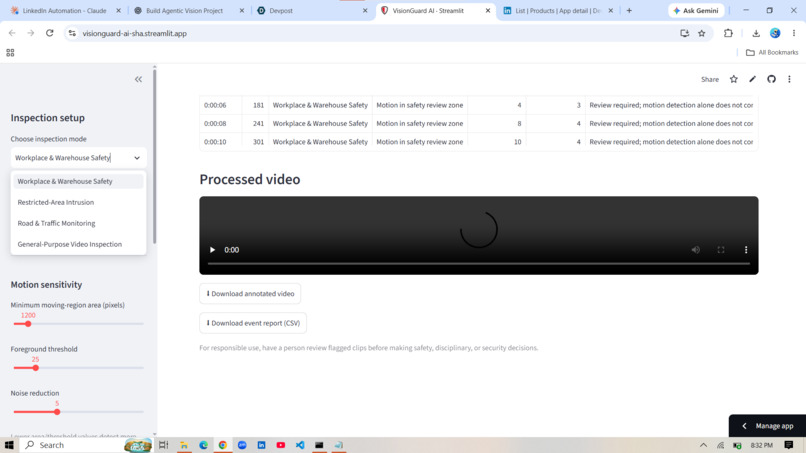
Task: Go back to previous page
Action: point(12,33)
